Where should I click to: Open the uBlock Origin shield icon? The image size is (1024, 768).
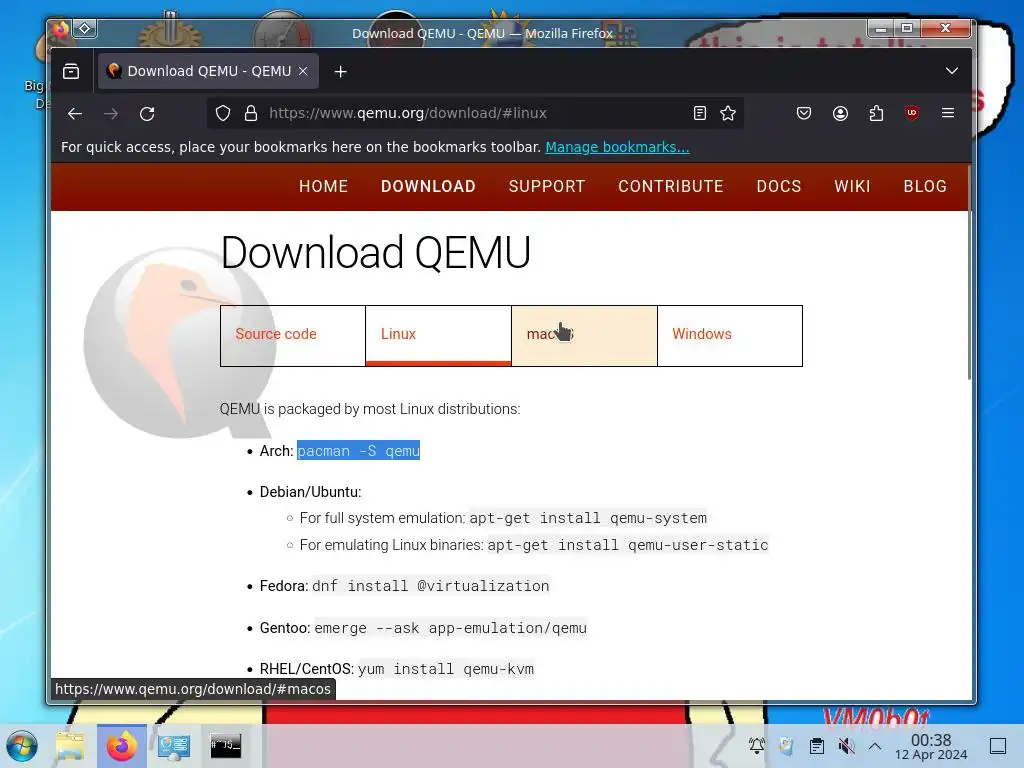tap(912, 113)
